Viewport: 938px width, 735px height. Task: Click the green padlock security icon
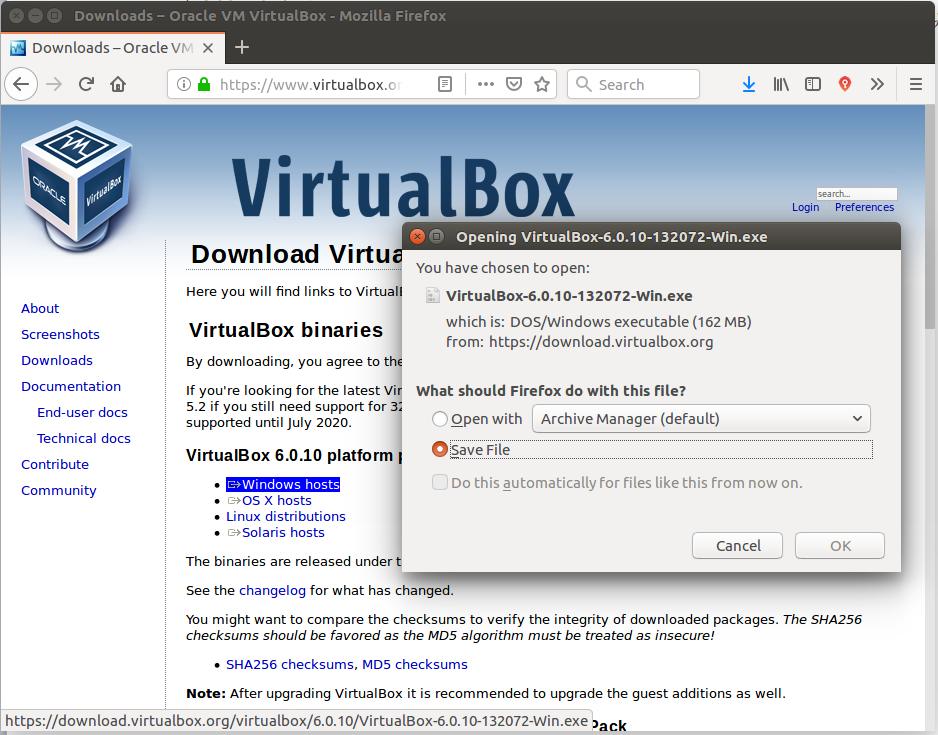204,84
